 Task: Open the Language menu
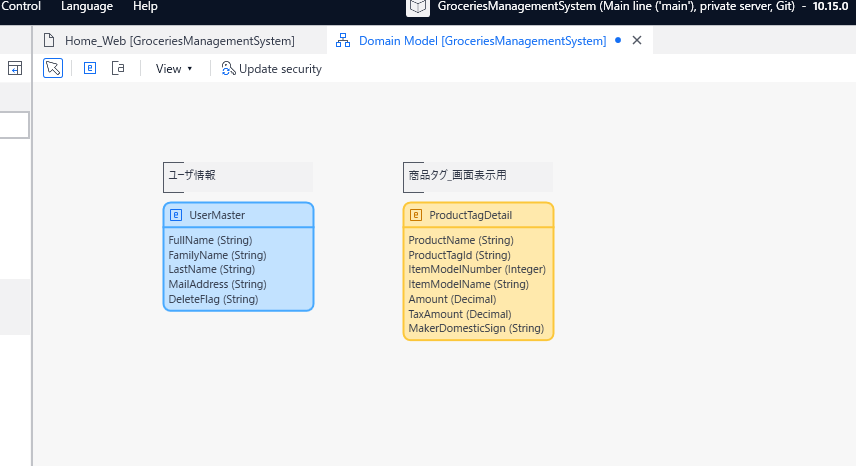point(87,7)
